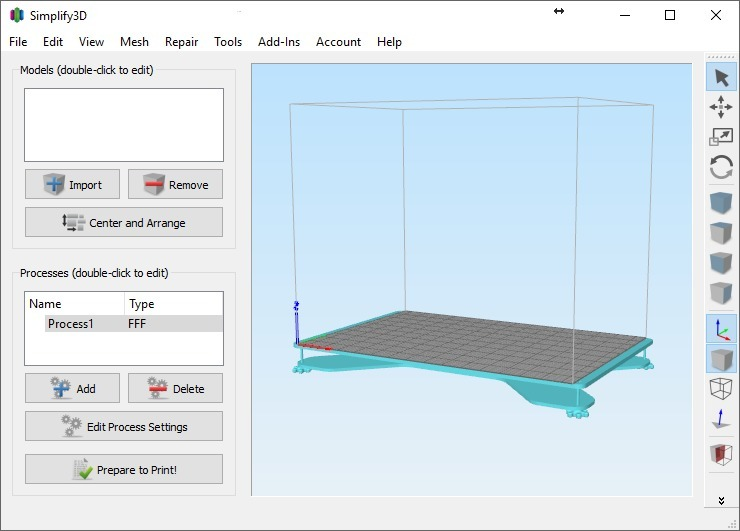
Task: Select Process1 in the processes list
Action: tap(71, 324)
